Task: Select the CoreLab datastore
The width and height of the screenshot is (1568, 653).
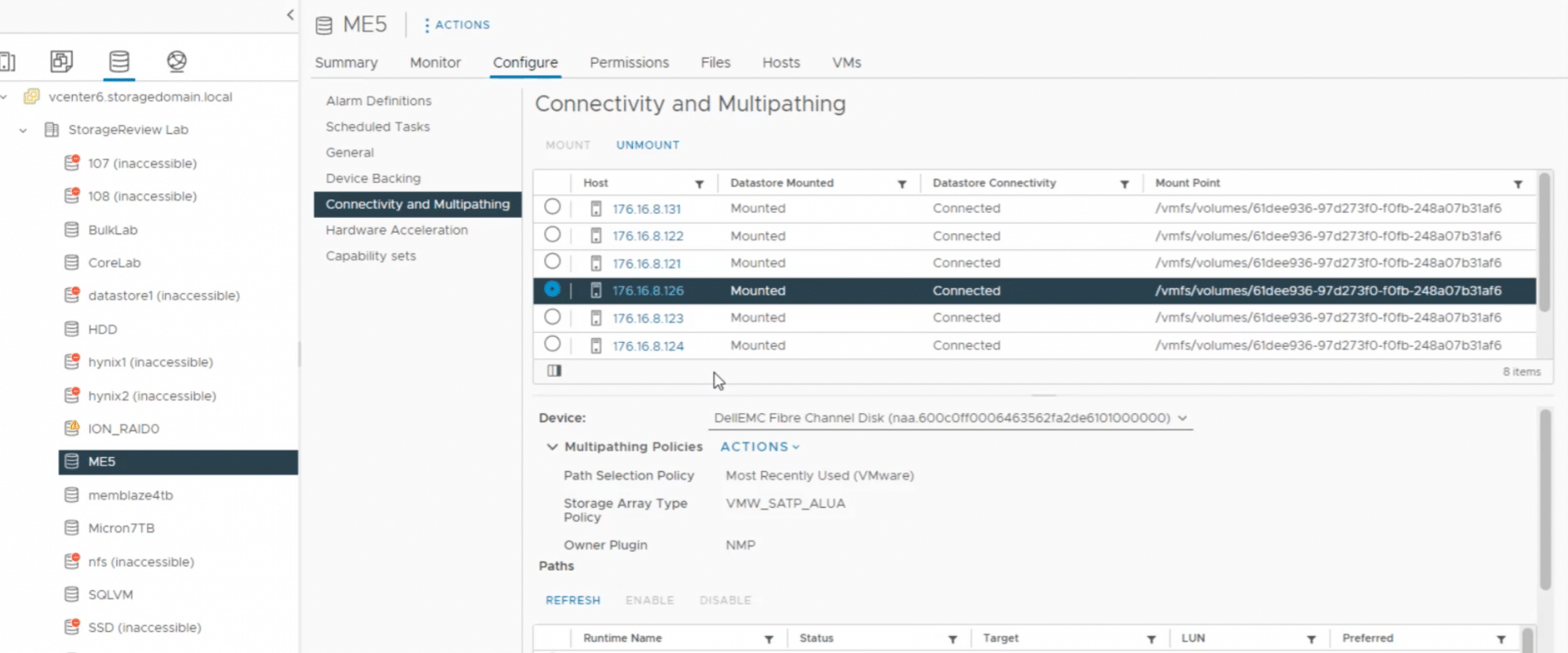Action: (114, 263)
